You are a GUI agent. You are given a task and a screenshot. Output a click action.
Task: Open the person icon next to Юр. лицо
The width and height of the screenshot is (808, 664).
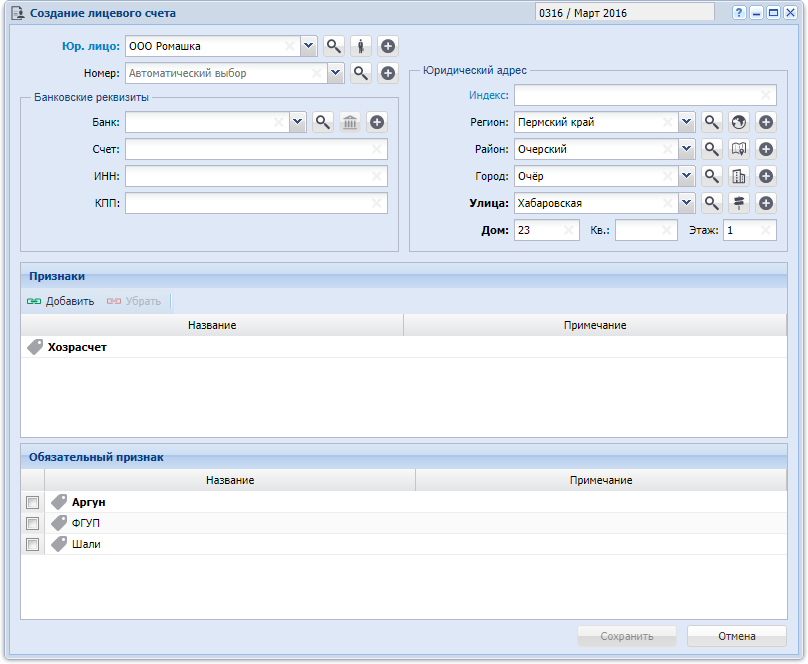click(x=361, y=46)
